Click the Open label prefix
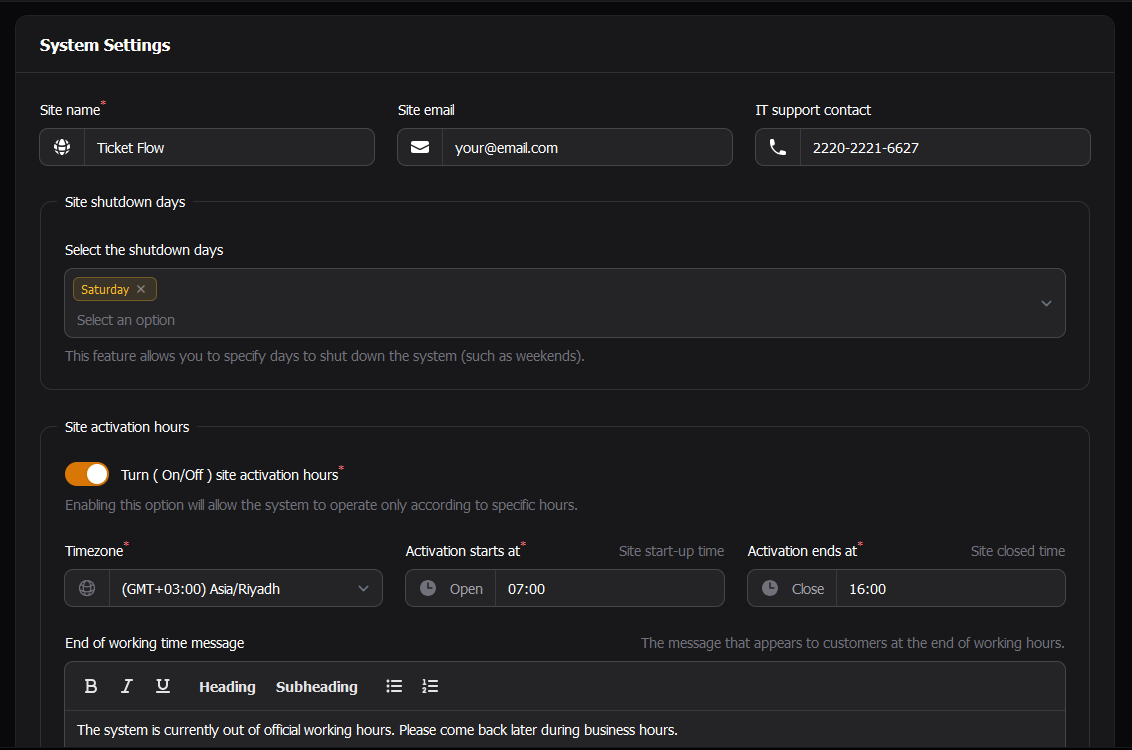 [466, 589]
